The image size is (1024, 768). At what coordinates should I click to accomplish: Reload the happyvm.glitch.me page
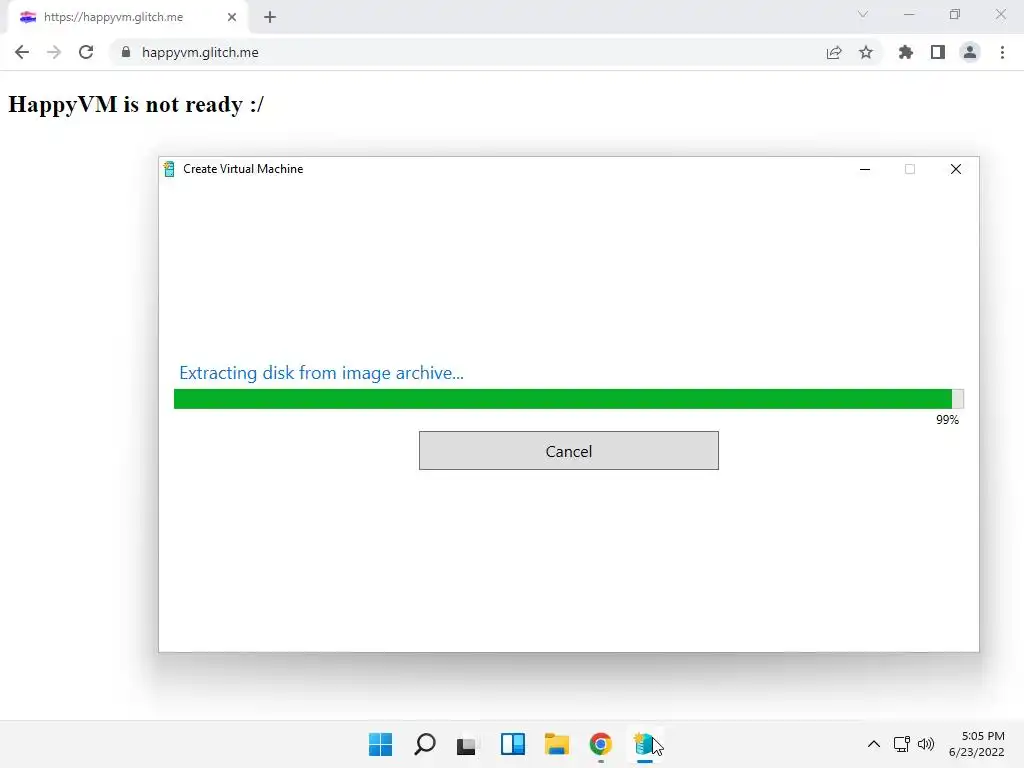[x=86, y=52]
